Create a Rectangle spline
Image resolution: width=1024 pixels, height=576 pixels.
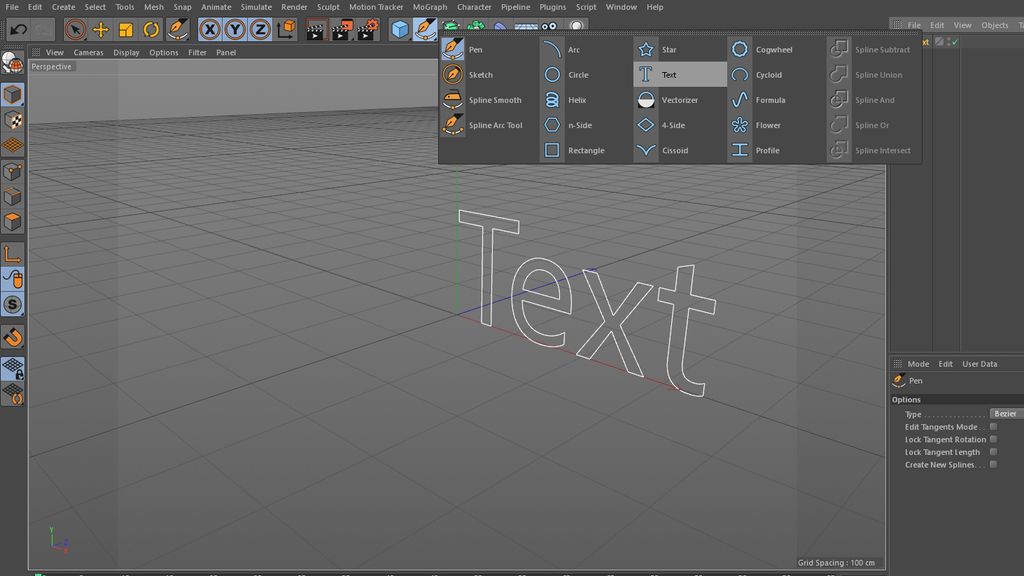tap(585, 149)
